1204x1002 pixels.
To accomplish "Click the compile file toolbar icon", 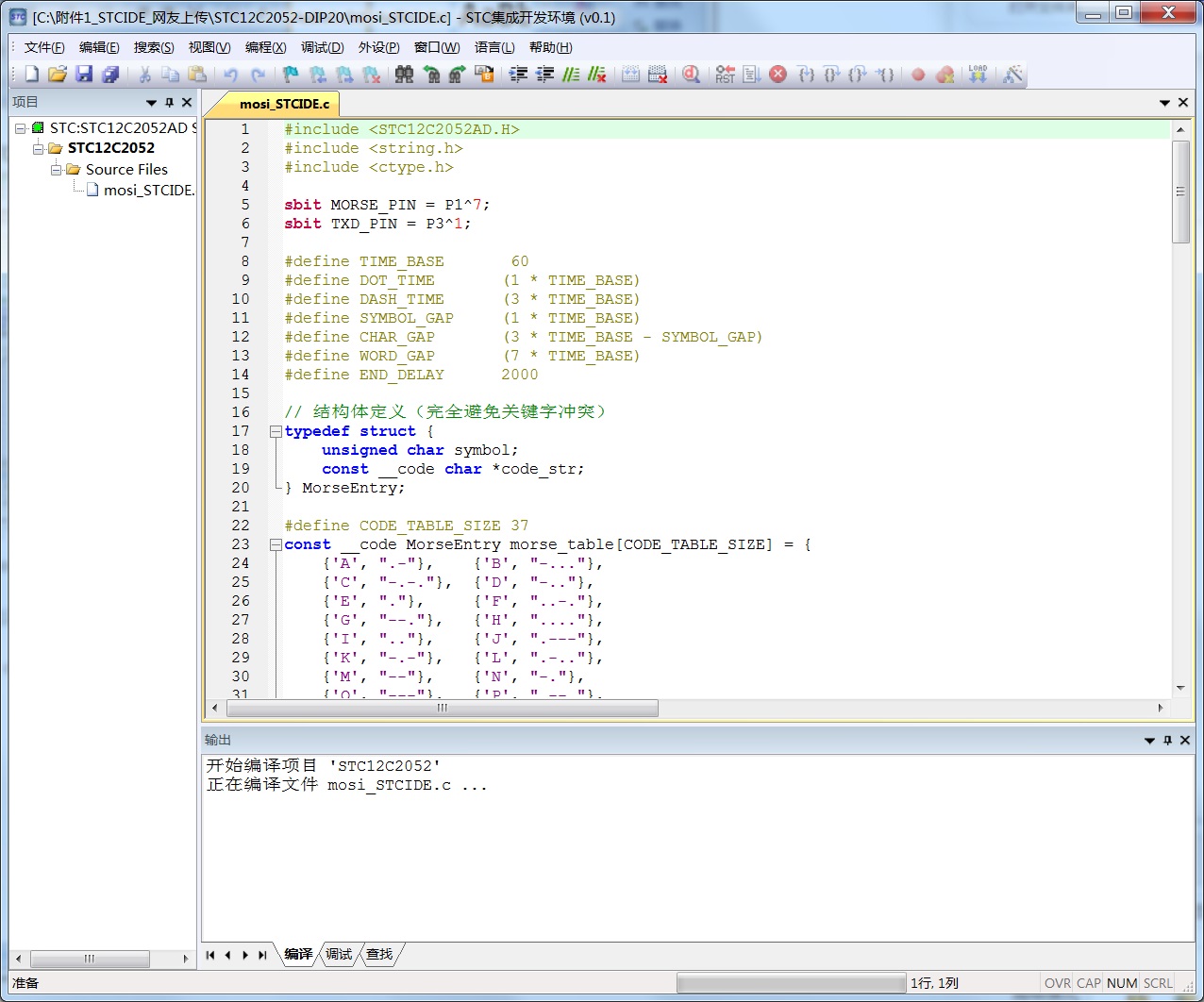I will tap(631, 75).
